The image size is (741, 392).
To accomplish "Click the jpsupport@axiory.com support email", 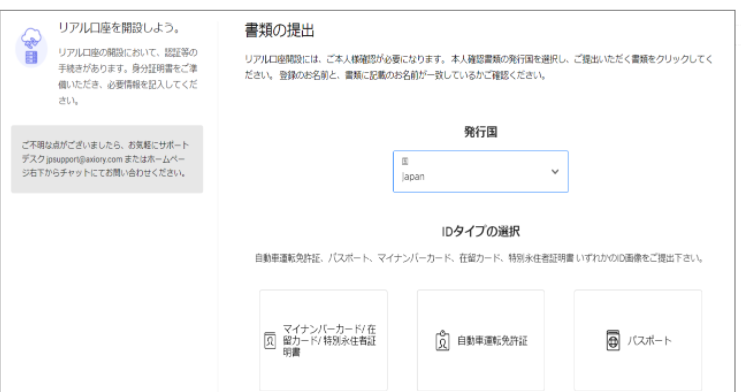I will coord(85,159).
